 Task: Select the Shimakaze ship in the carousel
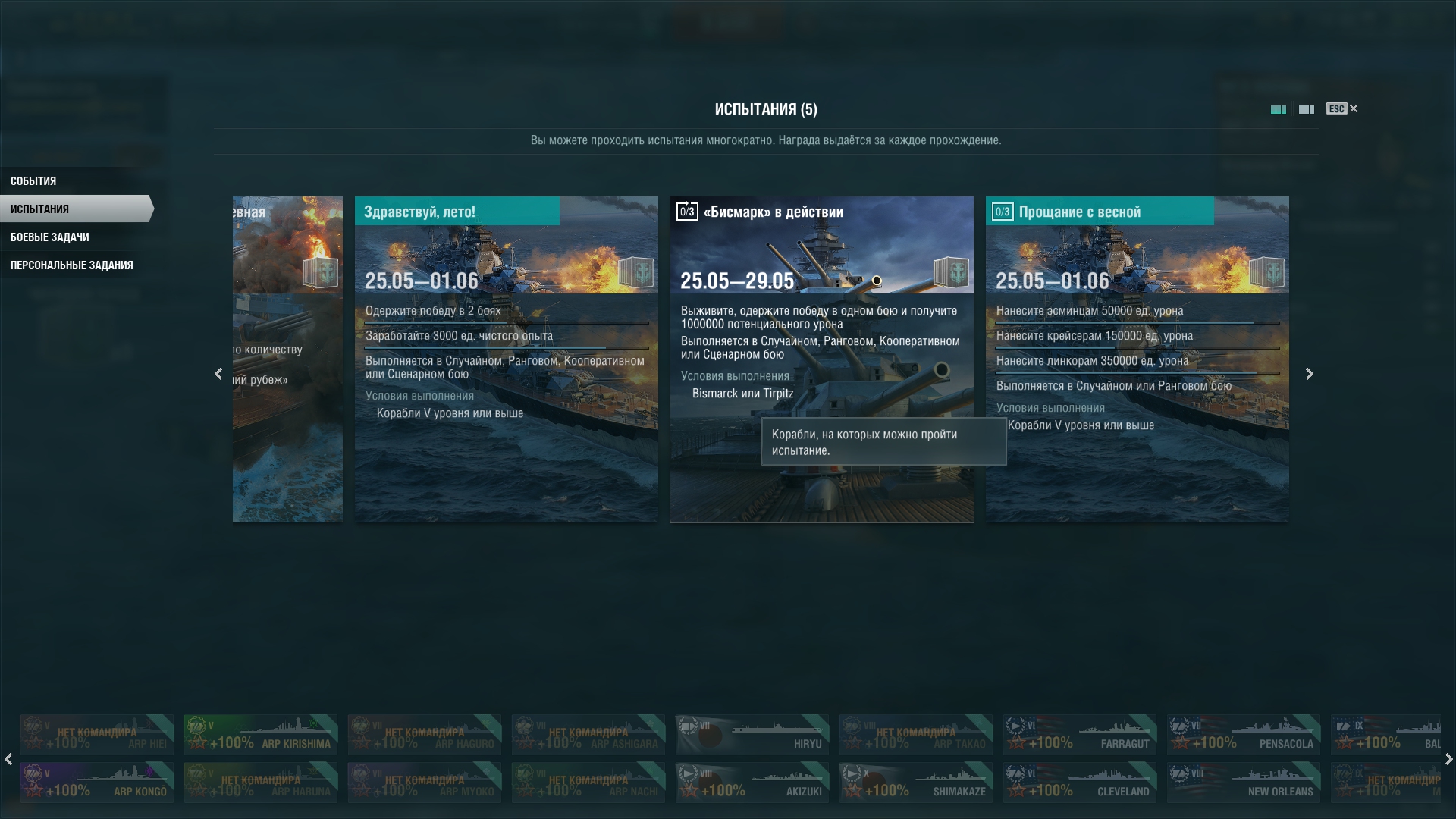click(x=916, y=782)
